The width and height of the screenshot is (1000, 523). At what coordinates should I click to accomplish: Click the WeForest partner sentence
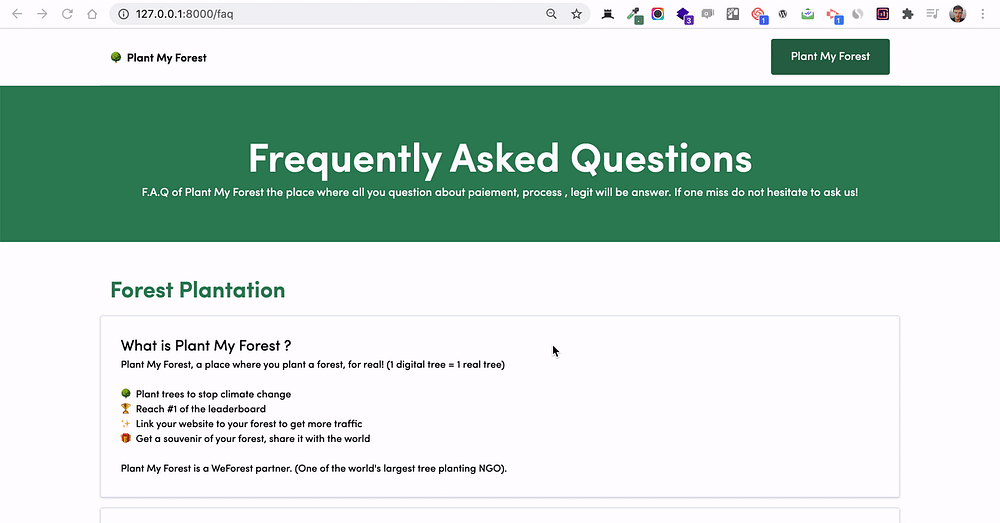coord(314,468)
